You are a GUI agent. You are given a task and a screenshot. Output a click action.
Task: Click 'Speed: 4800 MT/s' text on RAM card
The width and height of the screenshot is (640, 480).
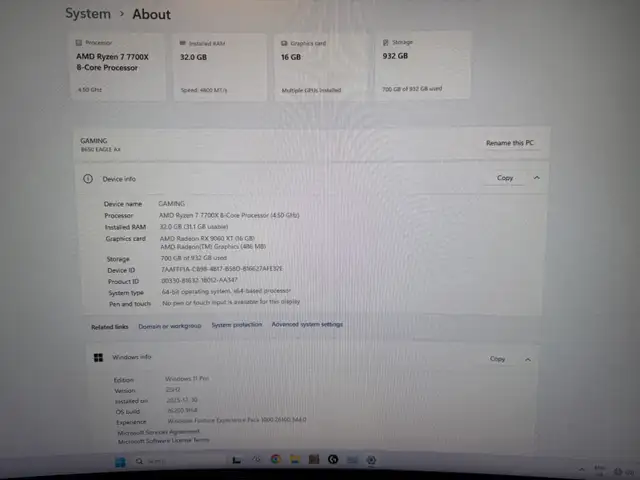pos(204,90)
